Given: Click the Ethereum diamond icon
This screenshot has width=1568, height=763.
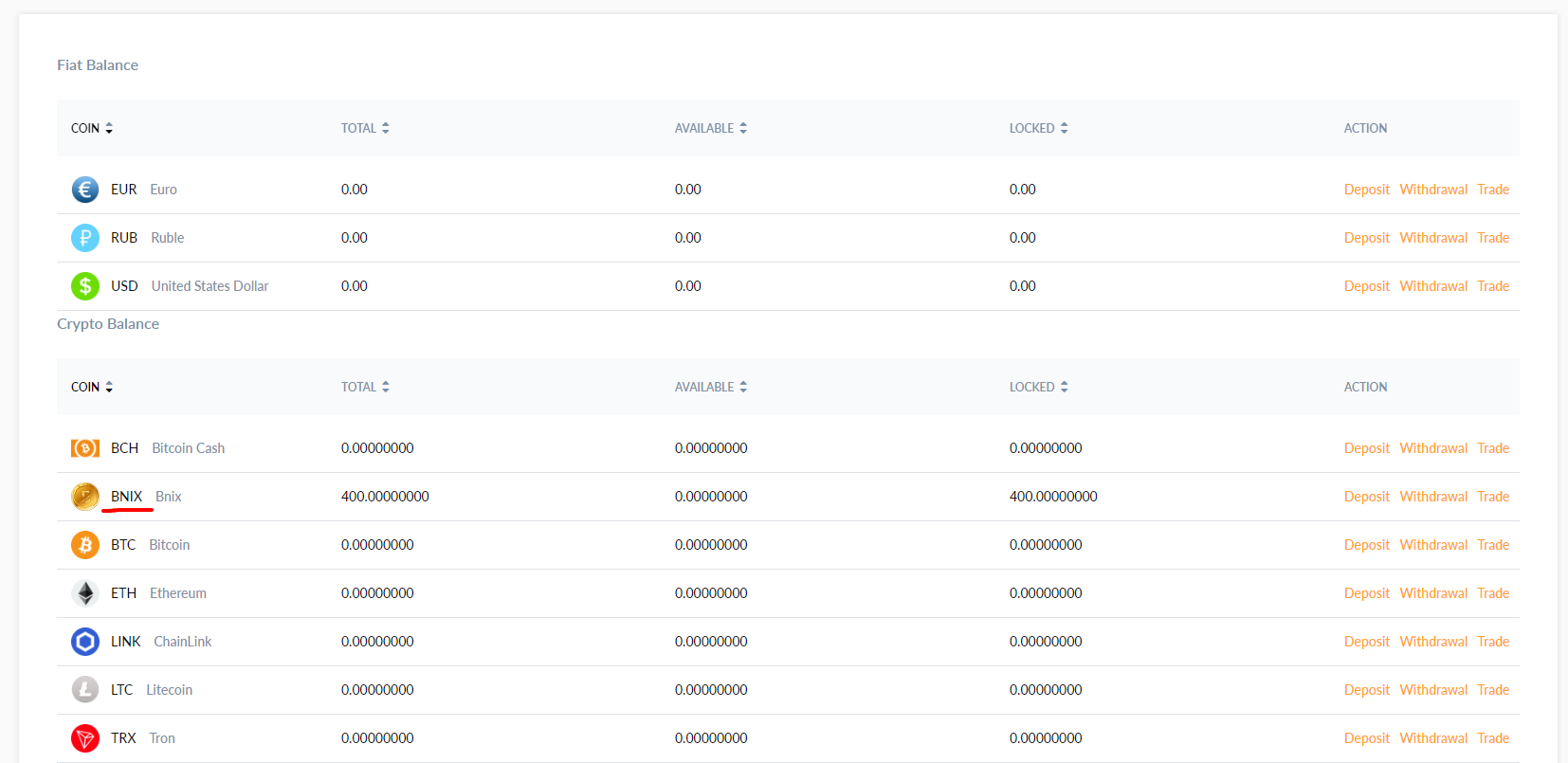Looking at the screenshot, I should coord(85,593).
